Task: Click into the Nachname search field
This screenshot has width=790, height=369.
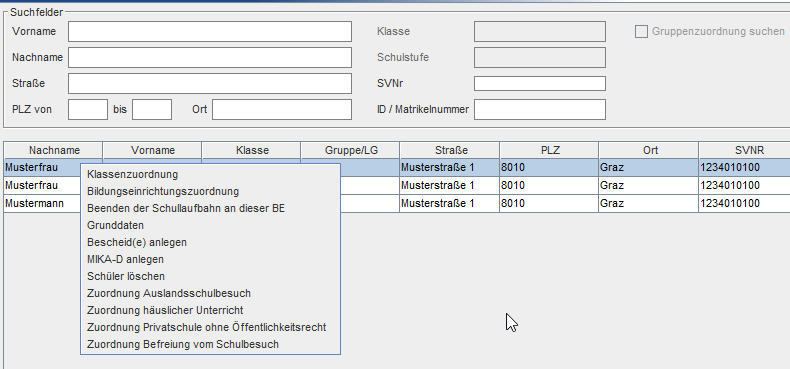Action: click(x=210, y=57)
